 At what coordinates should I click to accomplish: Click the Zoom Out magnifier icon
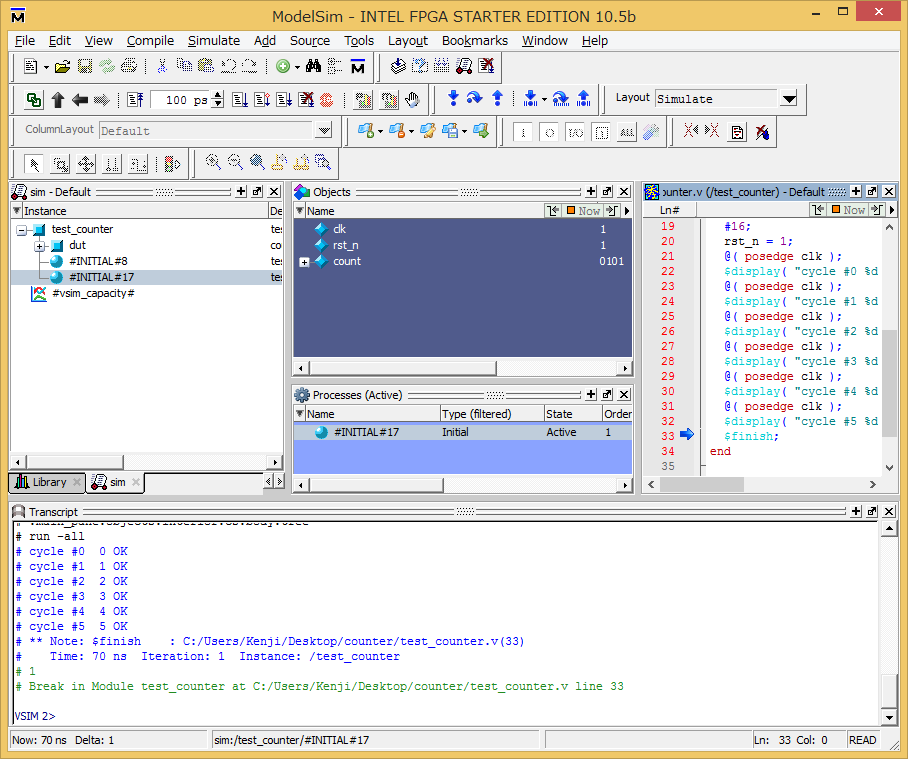pyautogui.click(x=235, y=163)
